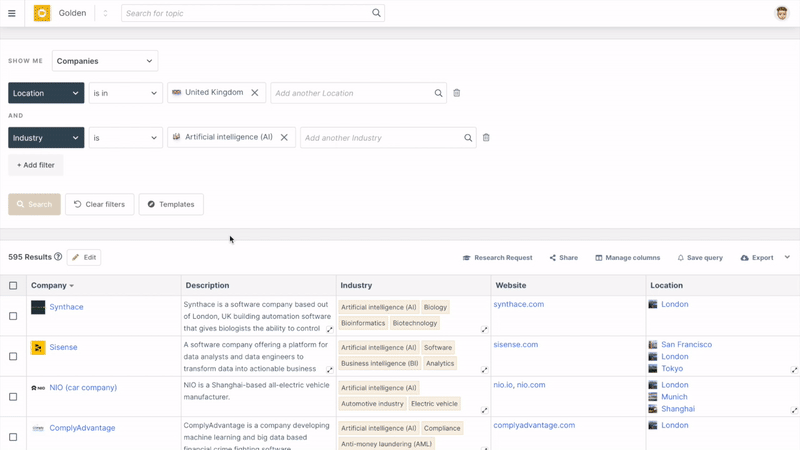The image size is (800, 450).
Task: Expand the Sisense description cell
Action: coord(330,369)
